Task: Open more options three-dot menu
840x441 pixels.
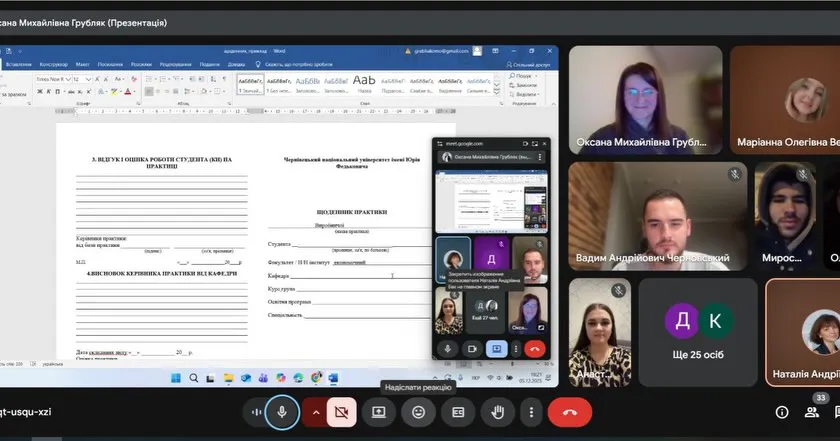Action: 531,411
